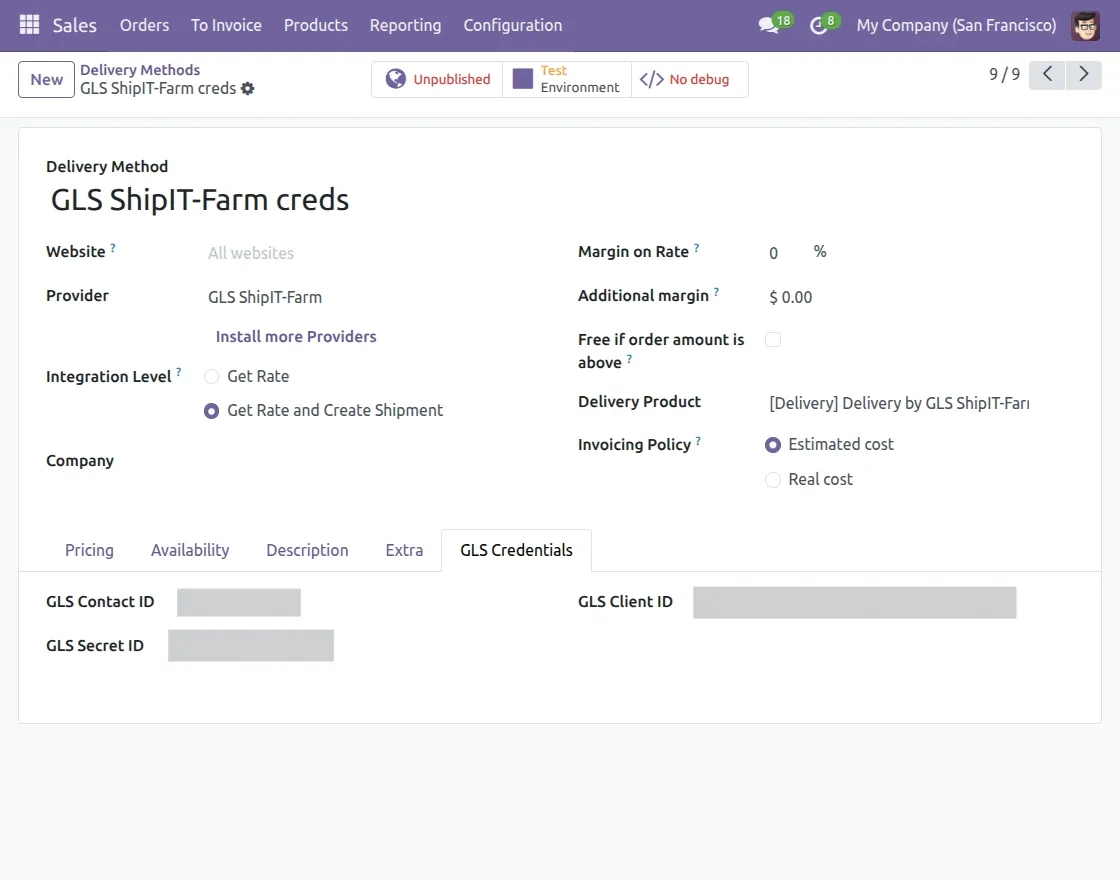1120x880 pixels.
Task: Click Install more Providers link
Action: pyautogui.click(x=296, y=336)
